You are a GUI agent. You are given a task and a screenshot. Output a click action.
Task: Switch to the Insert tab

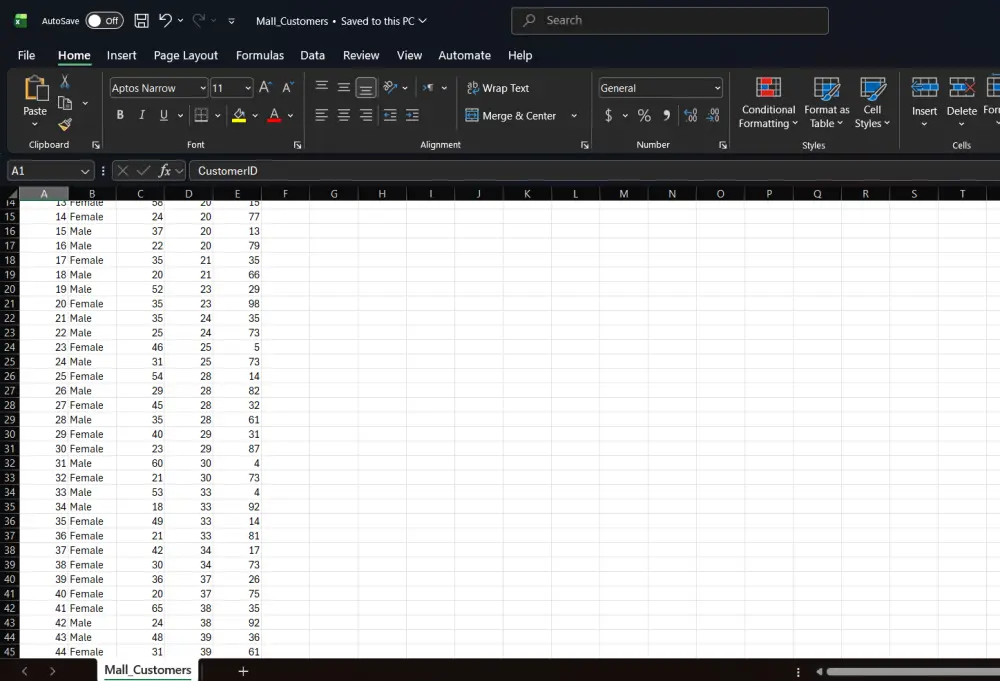tap(121, 55)
